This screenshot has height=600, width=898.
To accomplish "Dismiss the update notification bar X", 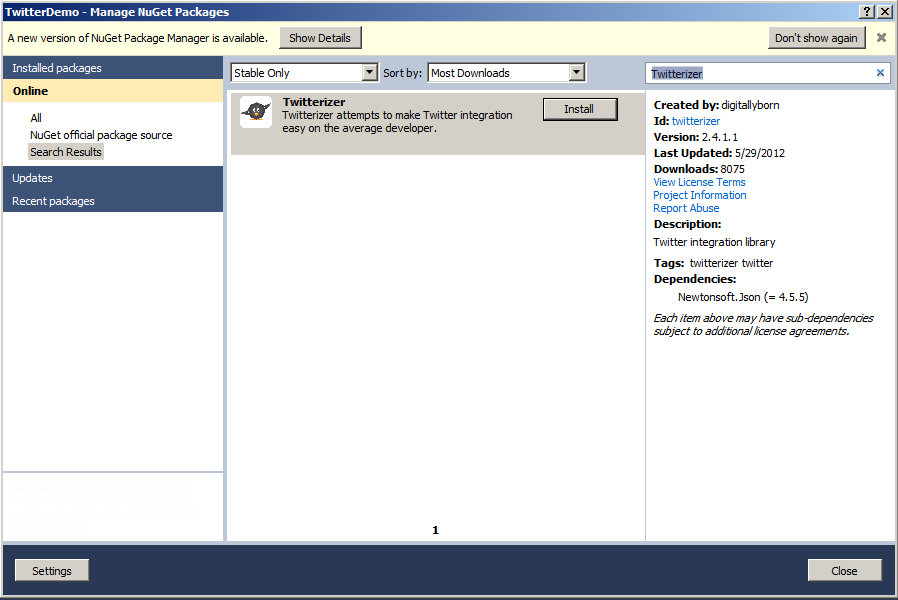I will (x=881, y=38).
